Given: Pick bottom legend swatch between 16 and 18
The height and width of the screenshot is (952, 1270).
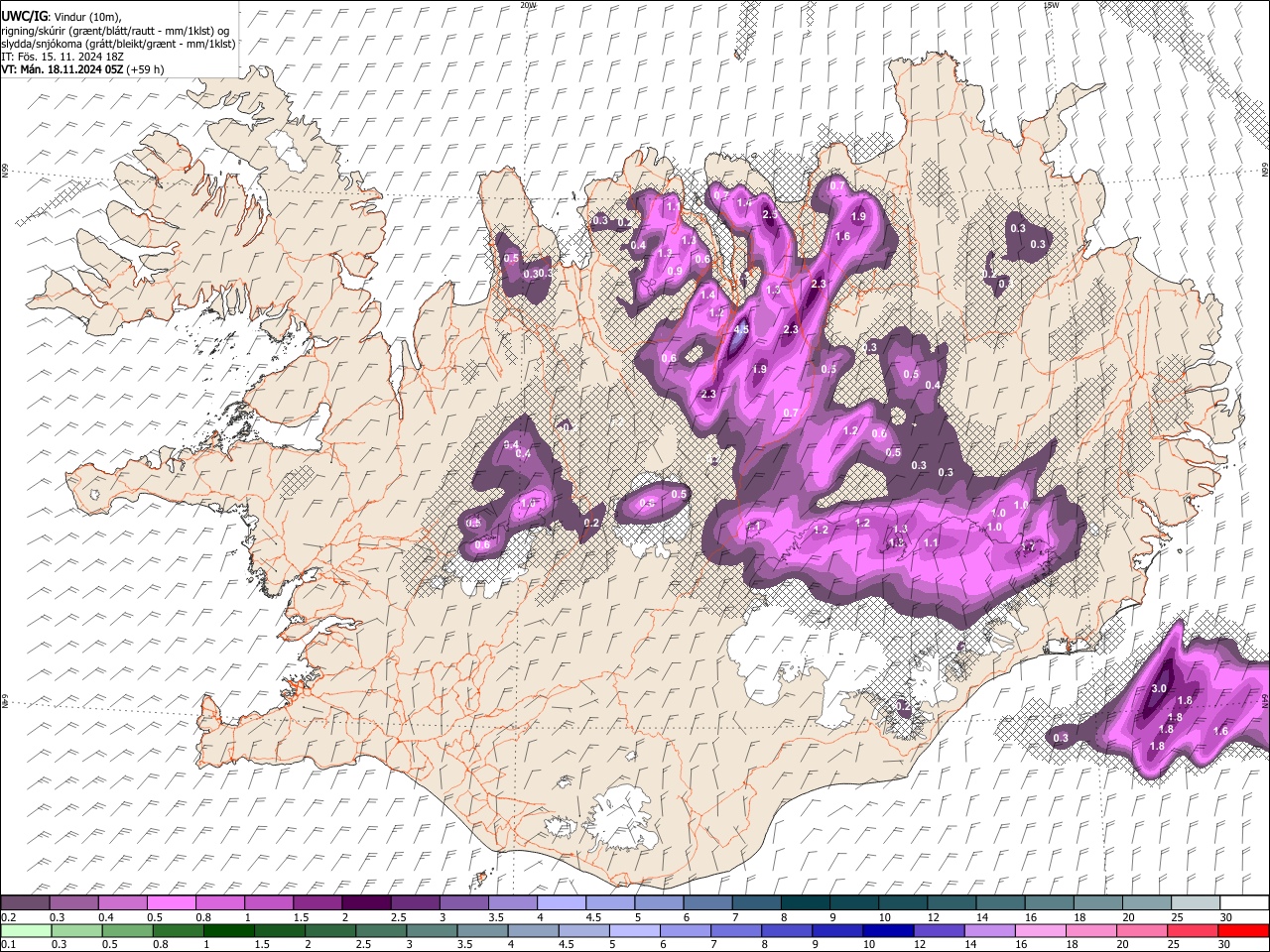Looking at the screenshot, I should [1040, 931].
